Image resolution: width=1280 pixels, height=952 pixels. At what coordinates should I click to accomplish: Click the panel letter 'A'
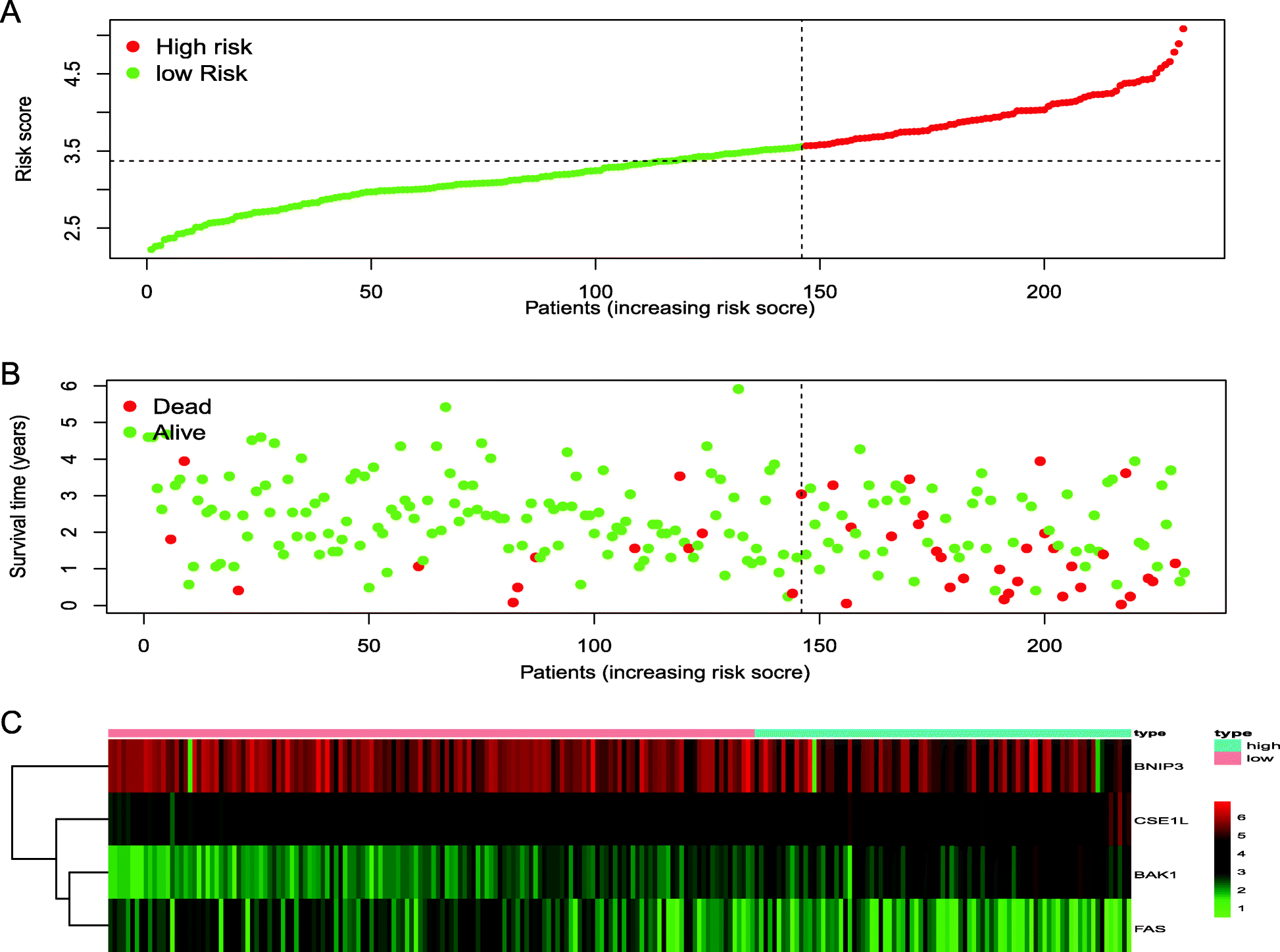pyautogui.click(x=11, y=12)
